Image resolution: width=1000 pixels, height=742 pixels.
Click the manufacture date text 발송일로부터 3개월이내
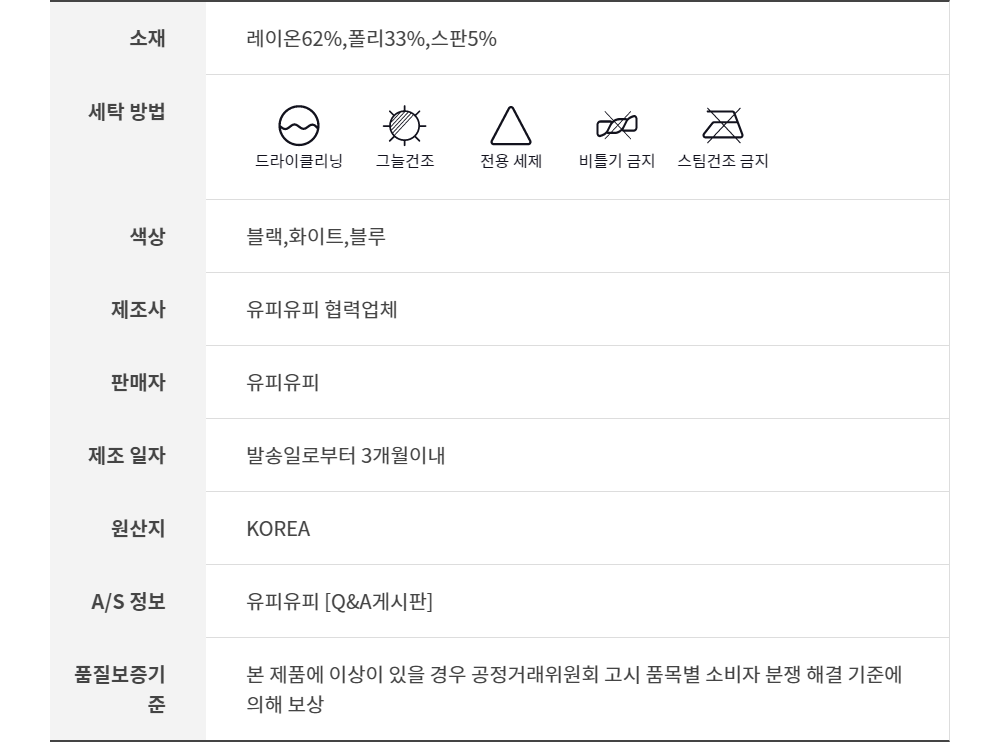point(346,456)
